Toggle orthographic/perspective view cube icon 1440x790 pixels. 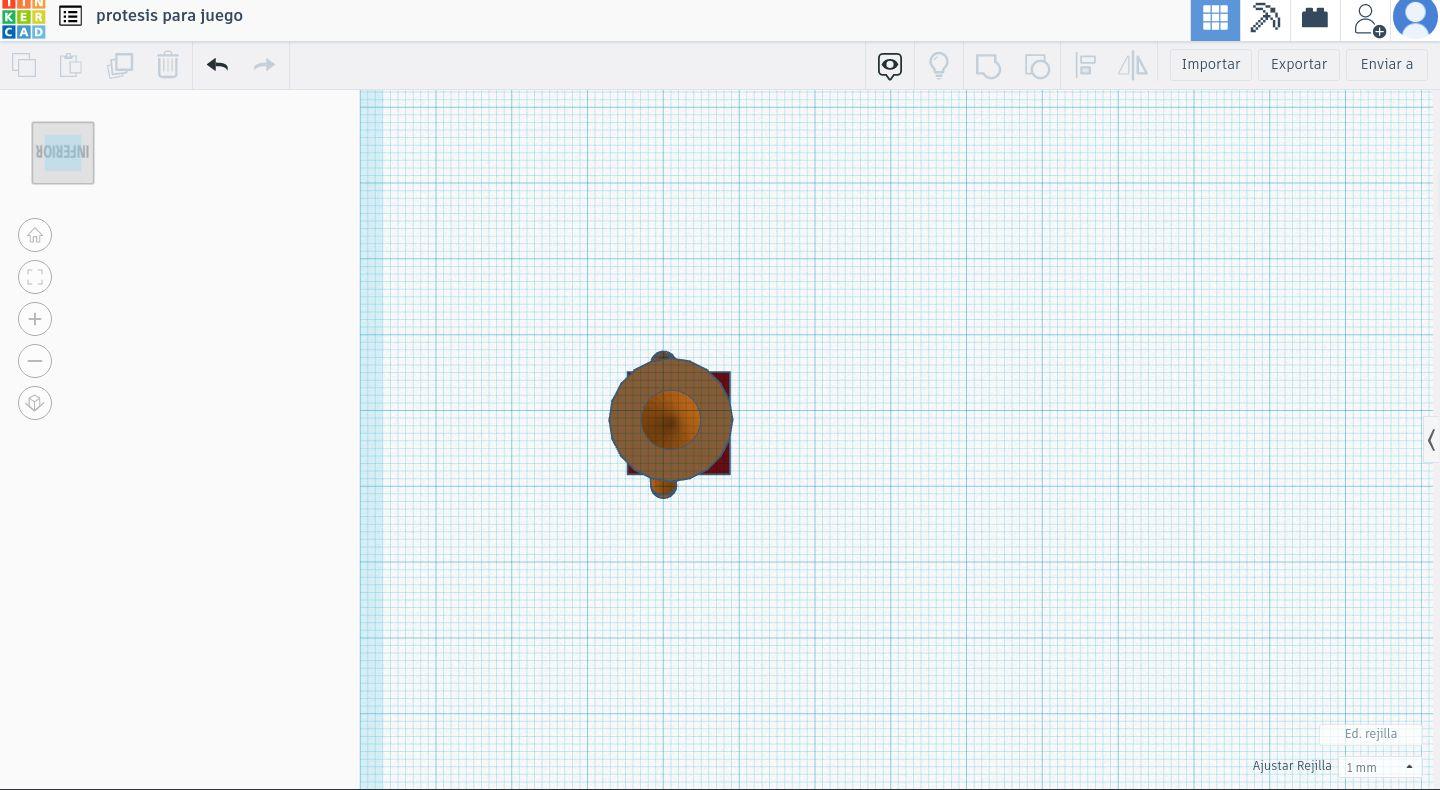35,403
